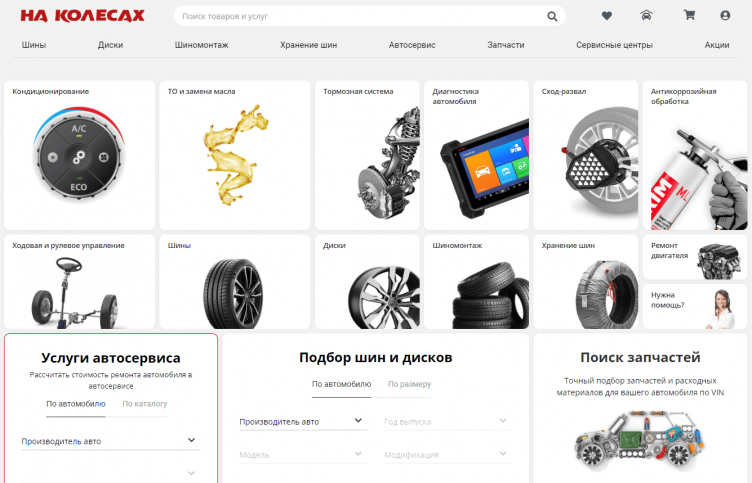
Task: Expand Производитель авто in Подбор шин и дисков
Action: pos(302,422)
